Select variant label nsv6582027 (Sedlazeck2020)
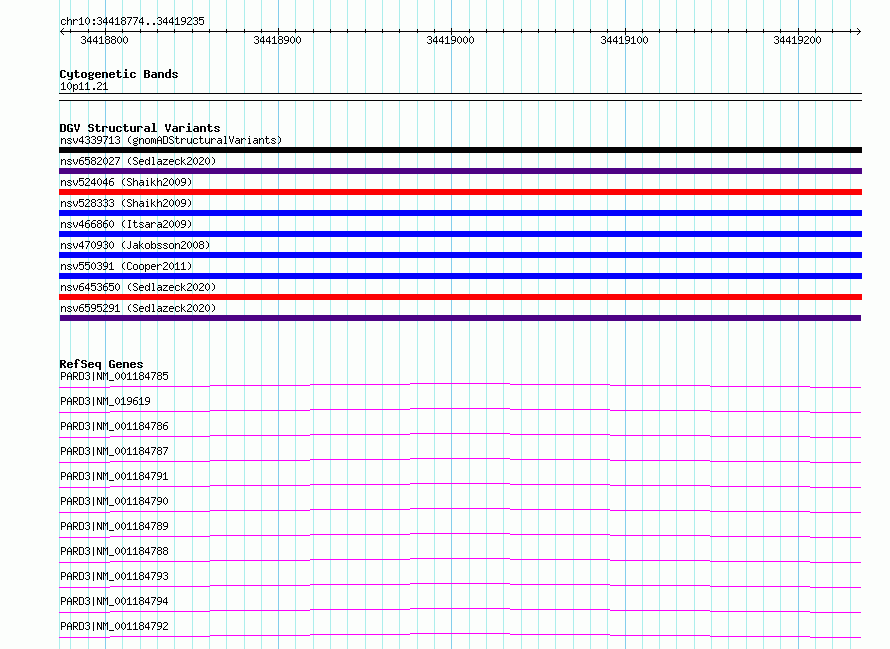Image resolution: width=890 pixels, height=649 pixels. 138,161
